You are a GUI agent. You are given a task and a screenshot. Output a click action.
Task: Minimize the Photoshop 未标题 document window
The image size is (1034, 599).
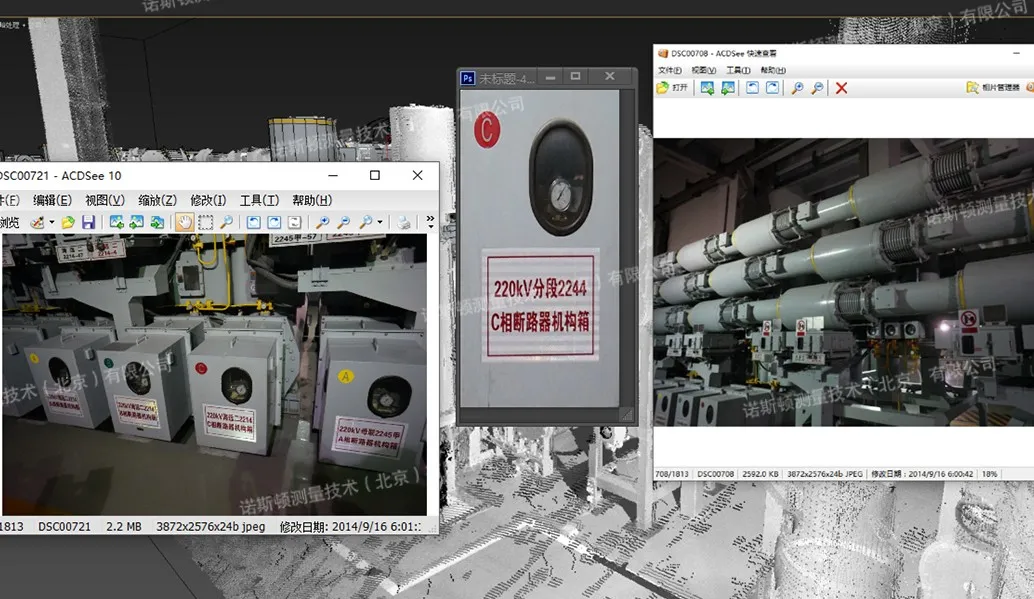(550, 77)
